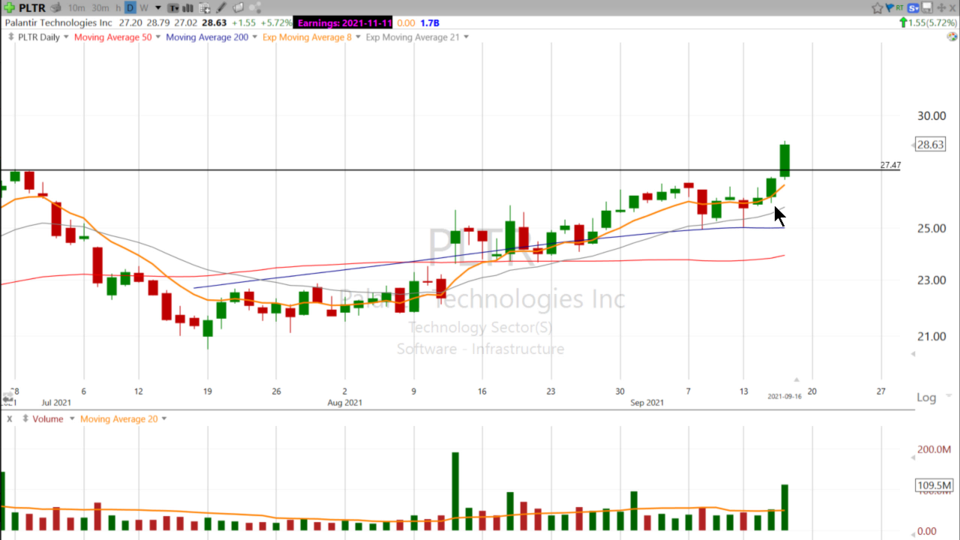Click the small icon at time axis left
Image resolution: width=960 pixels, height=540 pixels.
(x=7, y=399)
